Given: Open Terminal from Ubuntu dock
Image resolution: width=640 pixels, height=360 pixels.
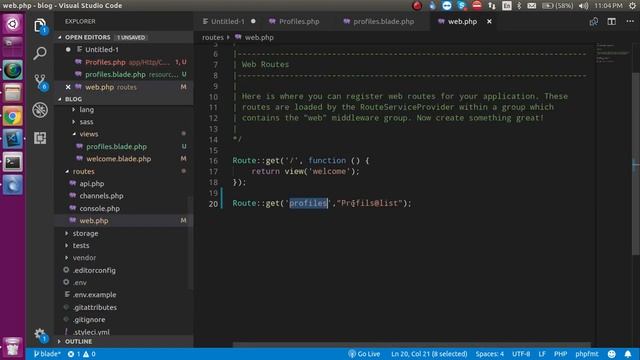Looking at the screenshot, I should point(13,162).
